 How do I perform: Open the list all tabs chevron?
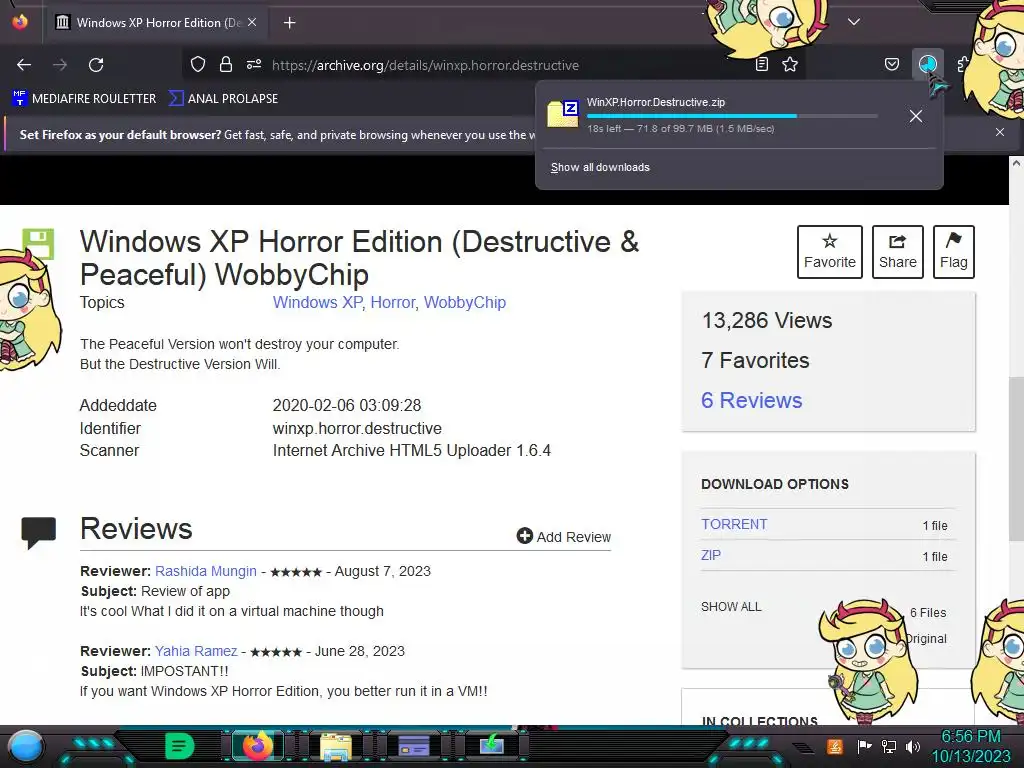tap(854, 22)
